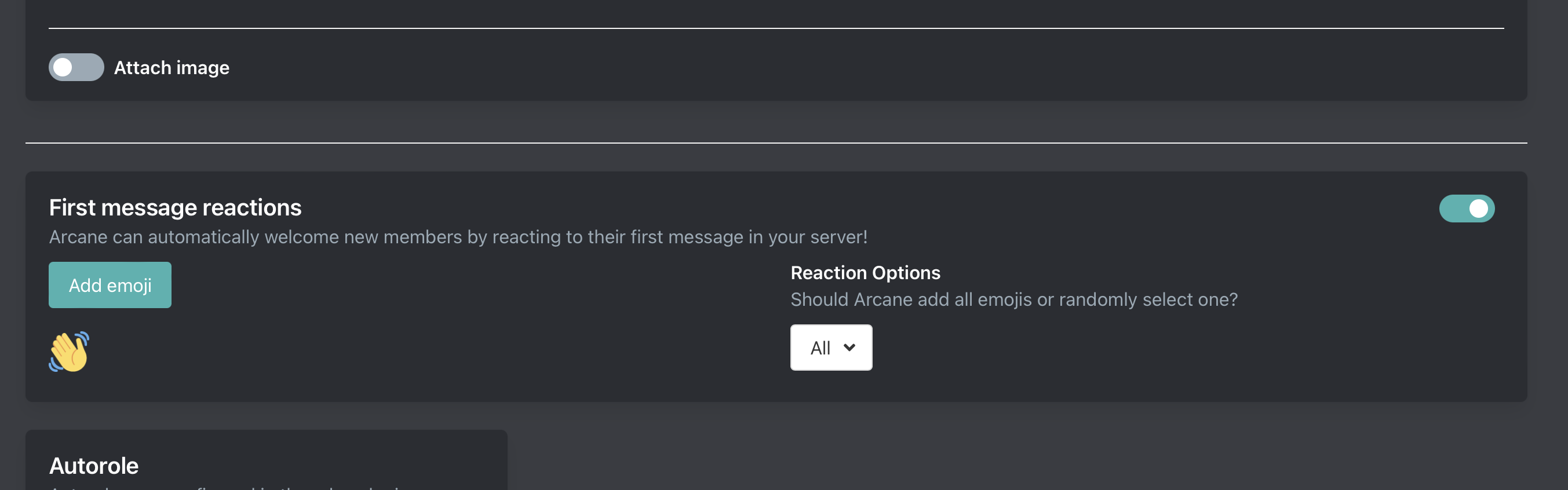Screen dimensions: 1568x490
Task: Click the separator line above reactions card
Action: 775,143
